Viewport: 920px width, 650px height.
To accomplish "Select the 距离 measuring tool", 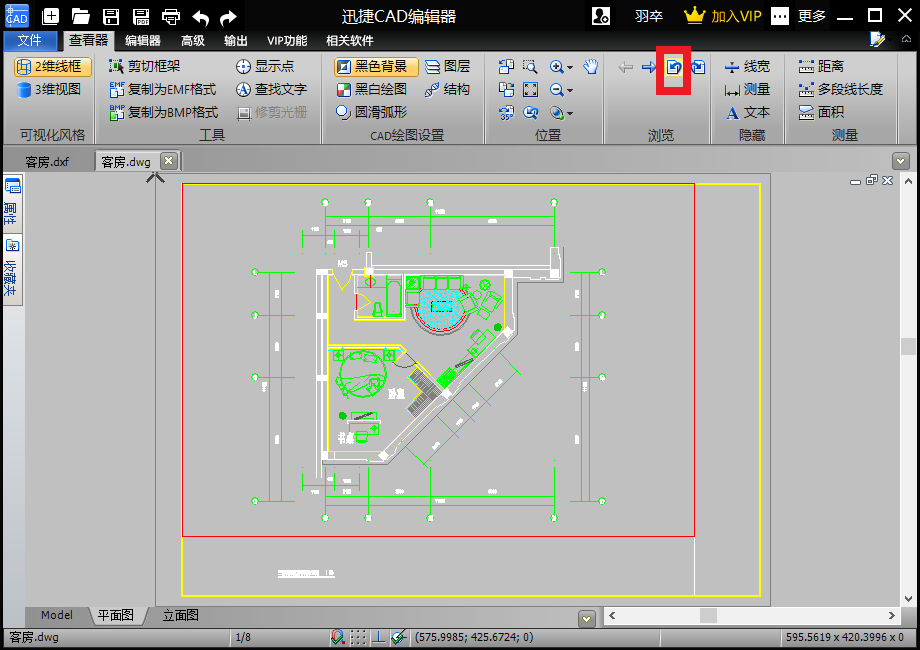I will [x=821, y=66].
